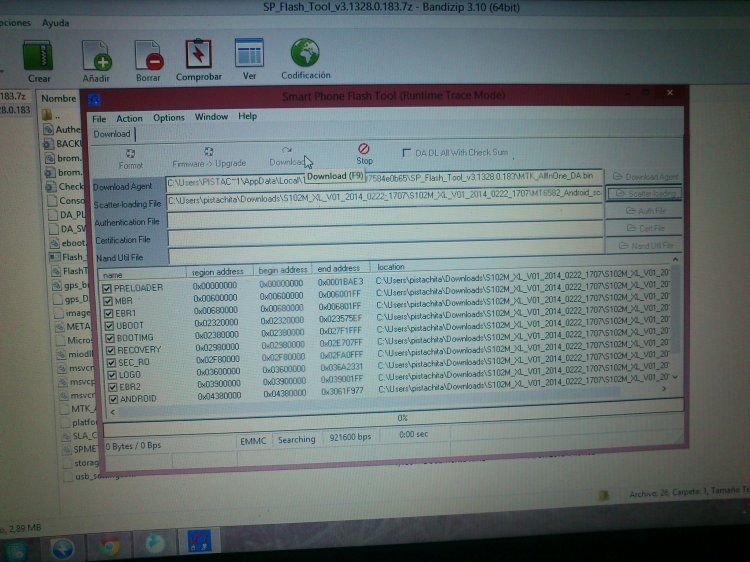Click the Flash Tool taskbar icon
Viewport: 750px width, 562px height.
coord(199,542)
